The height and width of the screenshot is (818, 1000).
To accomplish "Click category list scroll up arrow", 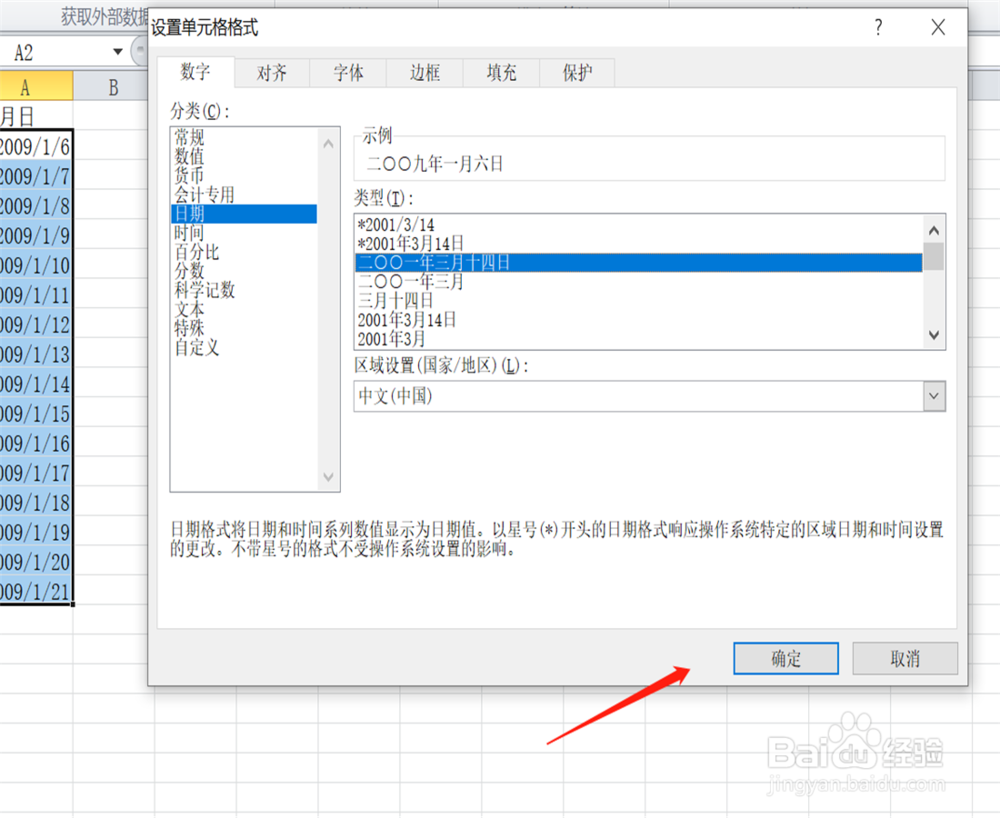I will tap(328, 143).
